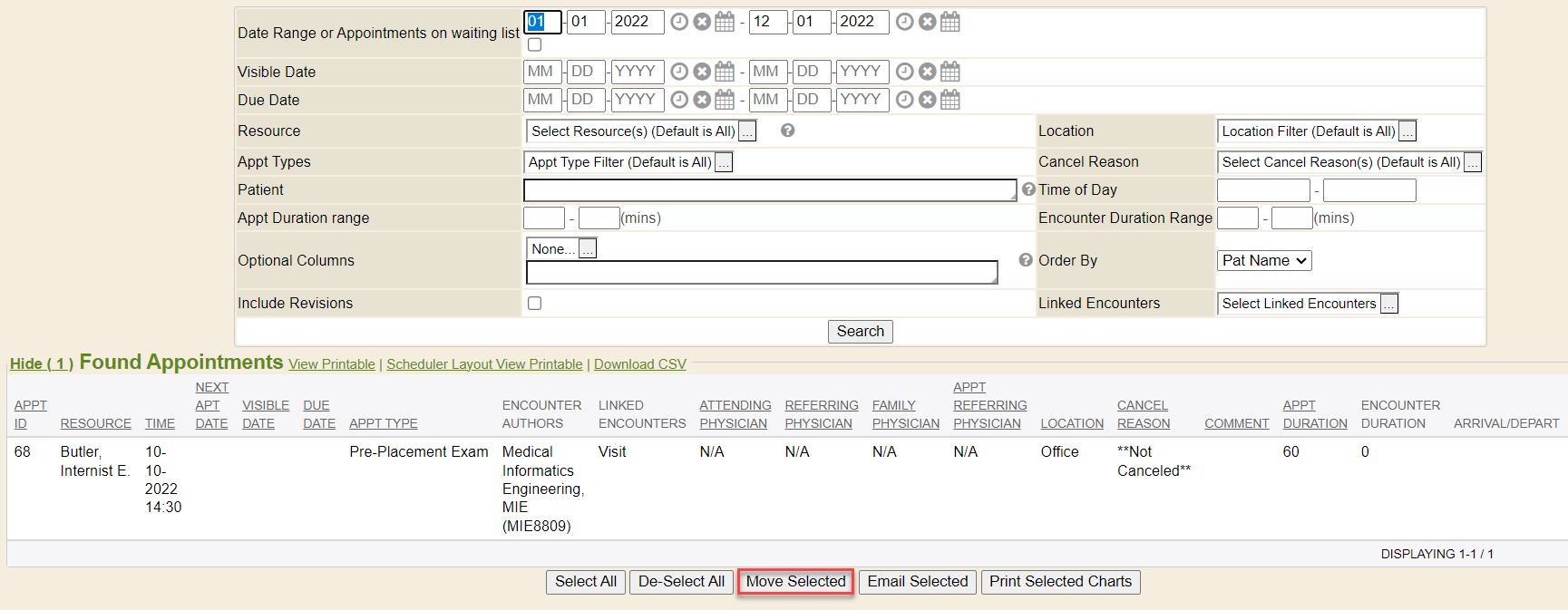Open calendar picker for Due Date end date

tap(950, 100)
